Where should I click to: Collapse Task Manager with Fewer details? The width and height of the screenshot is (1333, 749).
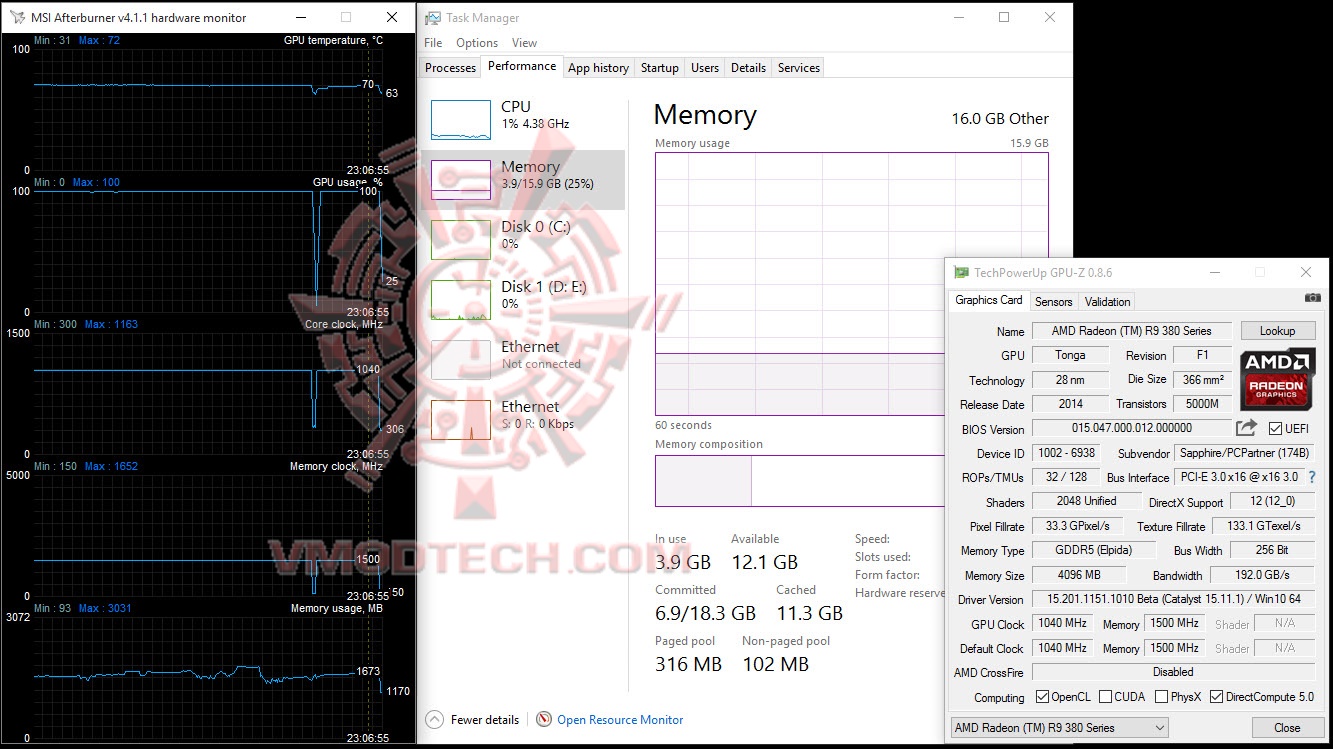pyautogui.click(x=473, y=719)
